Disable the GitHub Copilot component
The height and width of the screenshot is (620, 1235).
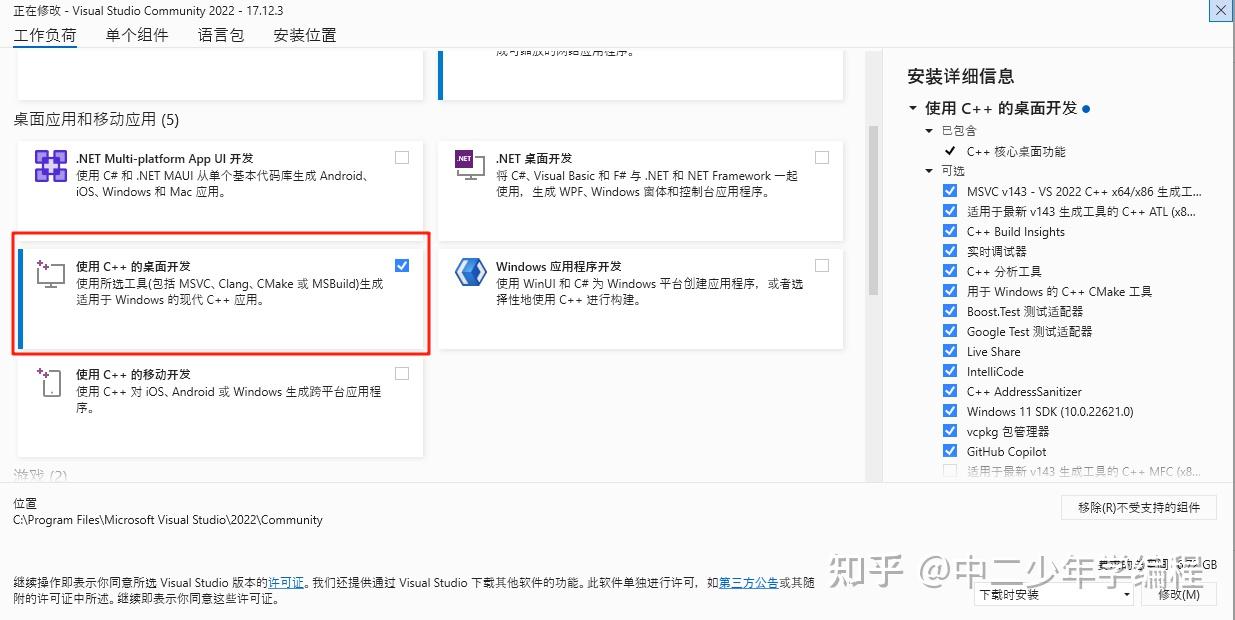(949, 450)
